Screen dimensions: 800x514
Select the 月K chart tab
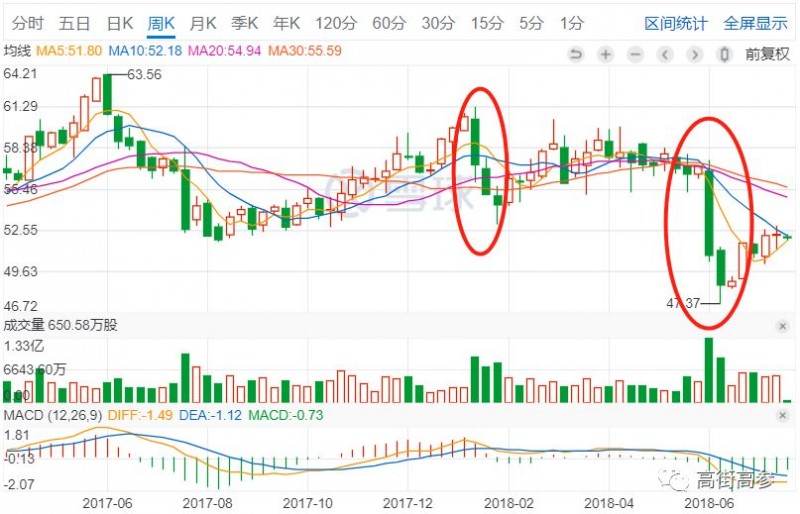coord(203,23)
